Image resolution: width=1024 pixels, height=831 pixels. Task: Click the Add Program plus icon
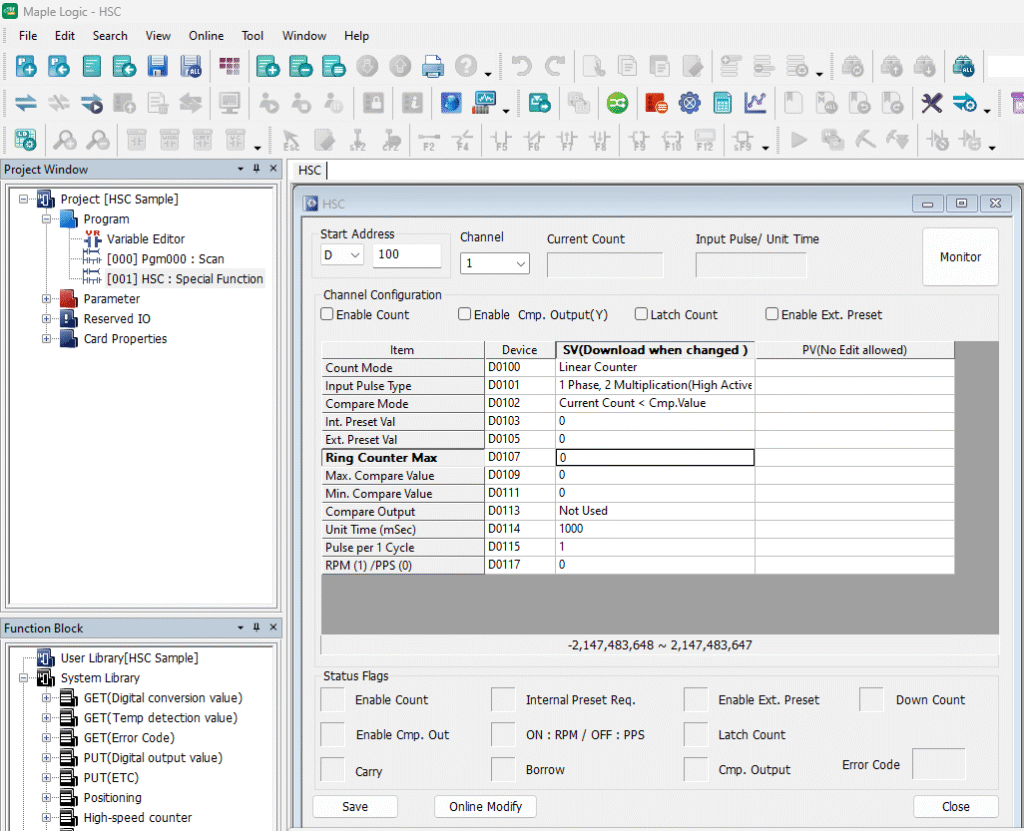tap(268, 66)
